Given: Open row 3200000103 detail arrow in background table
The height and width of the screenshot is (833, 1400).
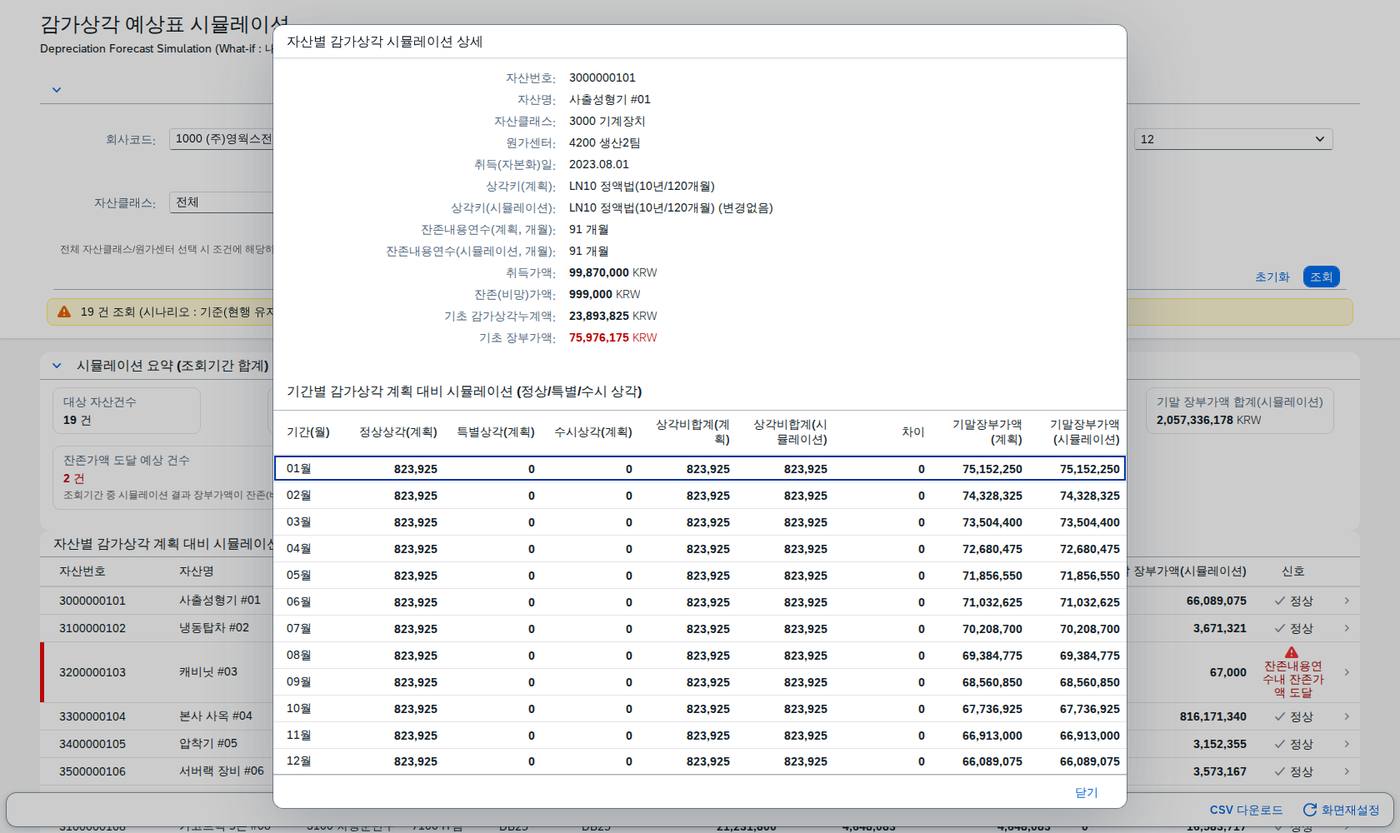Looking at the screenshot, I should click(x=1347, y=672).
